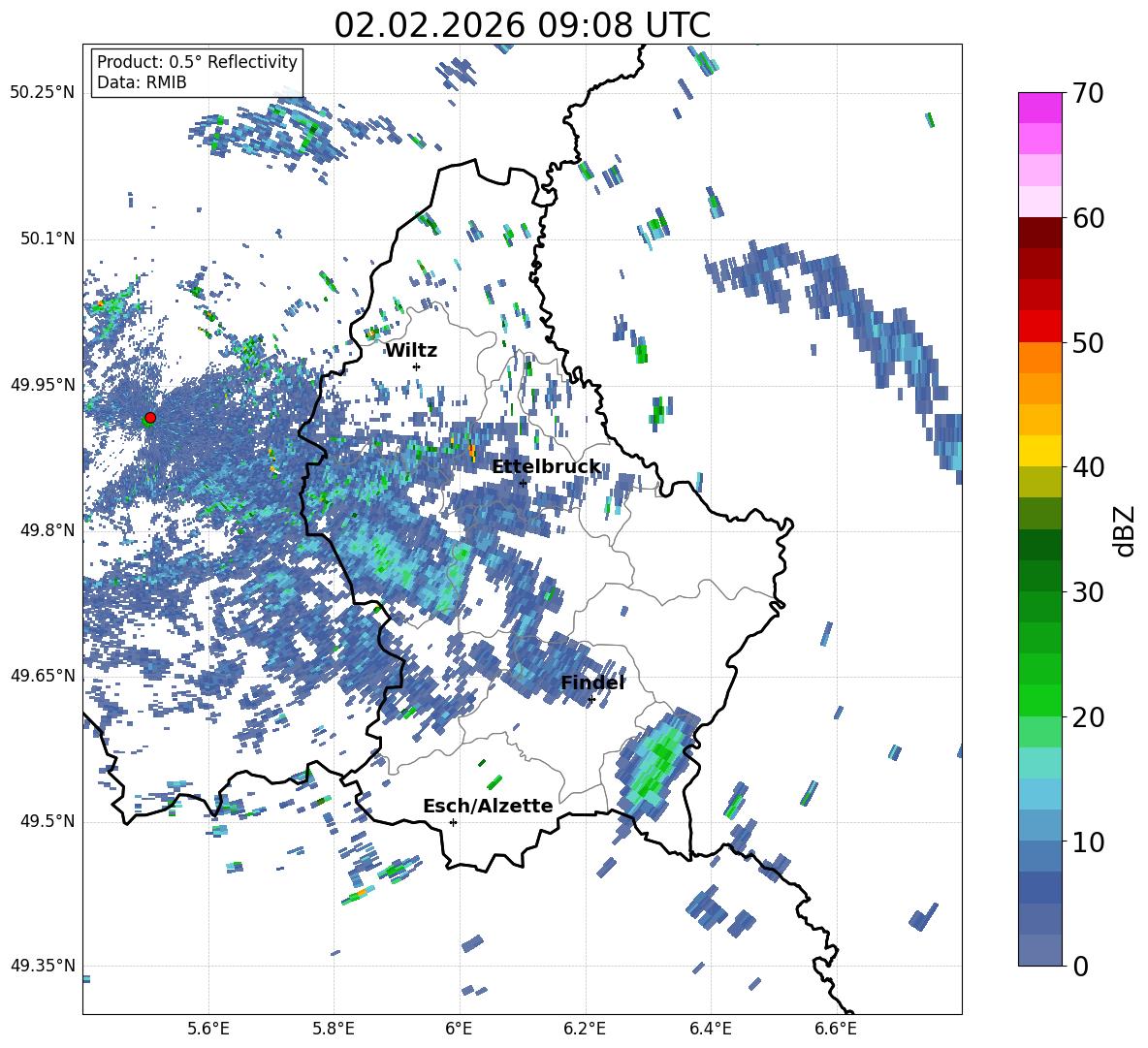Click the 6°E longitude label
Screen dimensions: 1148x1048
459,1029
